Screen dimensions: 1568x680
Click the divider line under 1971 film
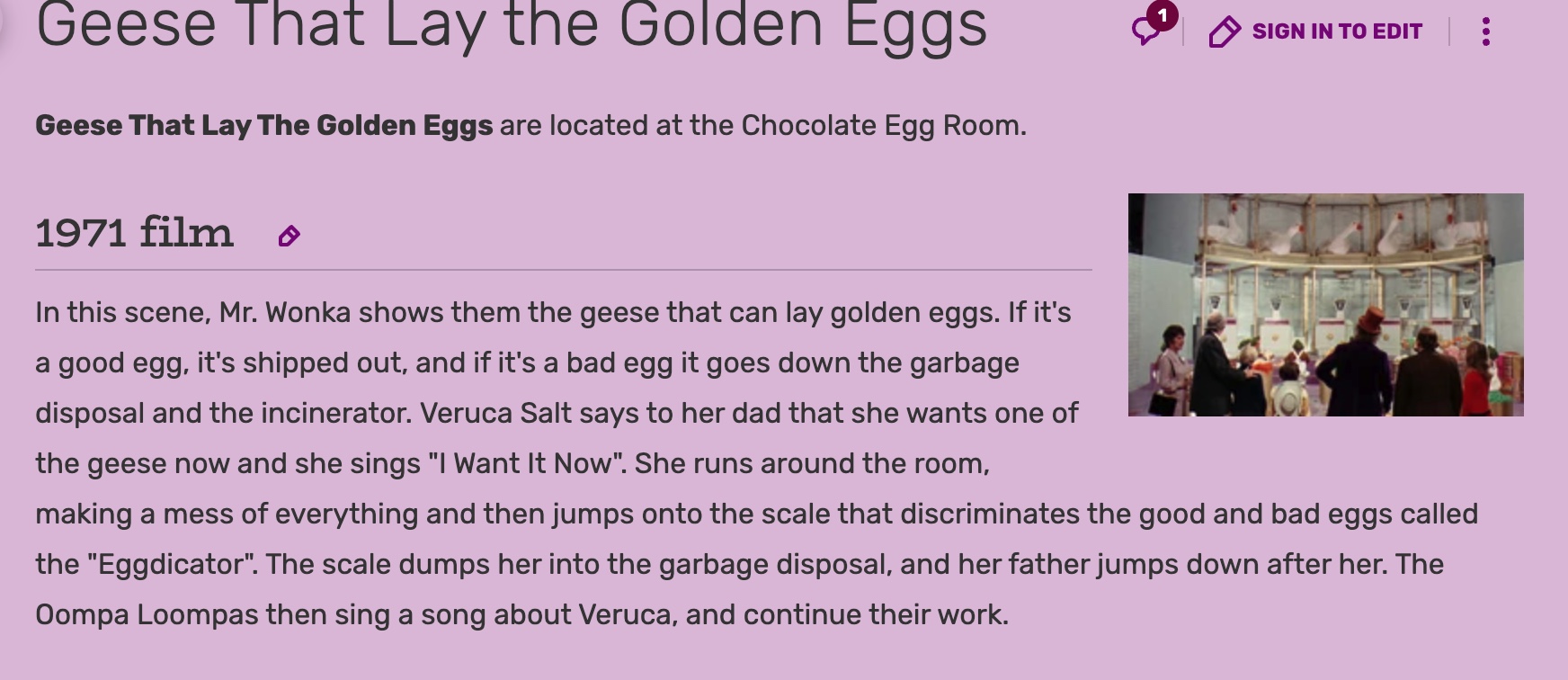point(563,270)
